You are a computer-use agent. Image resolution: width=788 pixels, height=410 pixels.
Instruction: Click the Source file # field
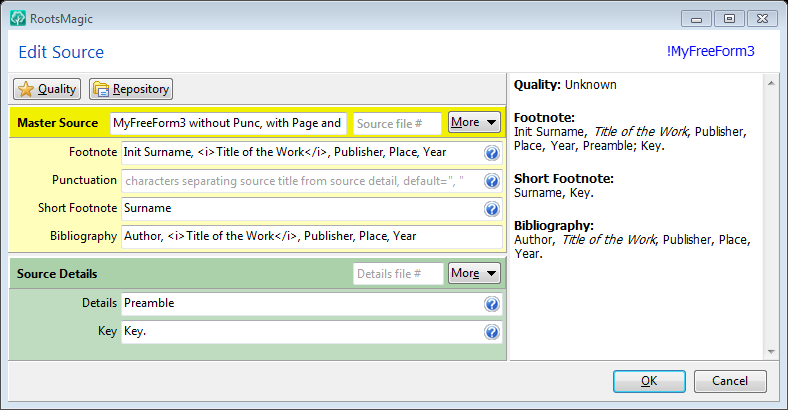[397, 123]
